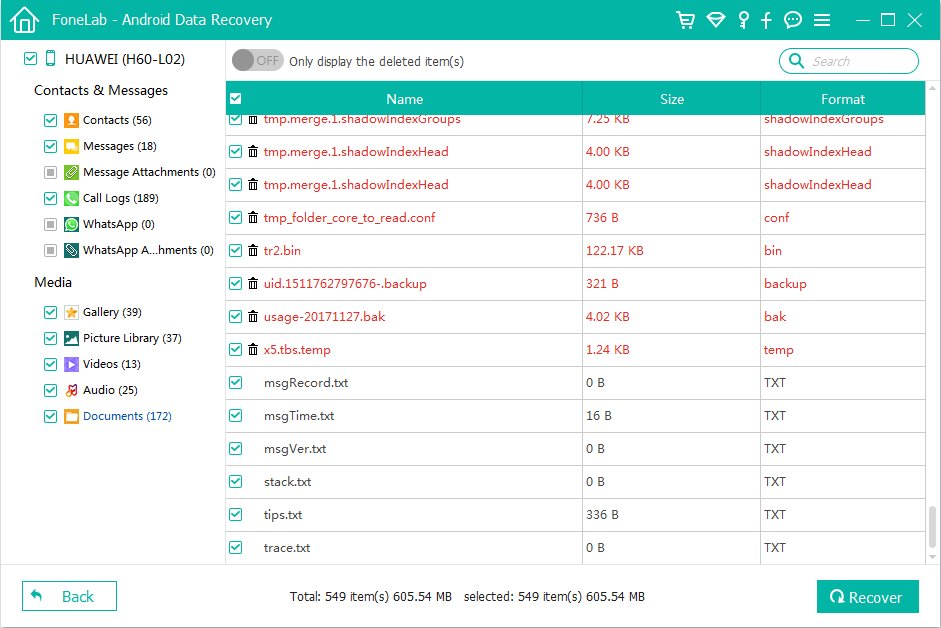Click the search magnifier icon
The width and height of the screenshot is (941, 628).
[797, 61]
